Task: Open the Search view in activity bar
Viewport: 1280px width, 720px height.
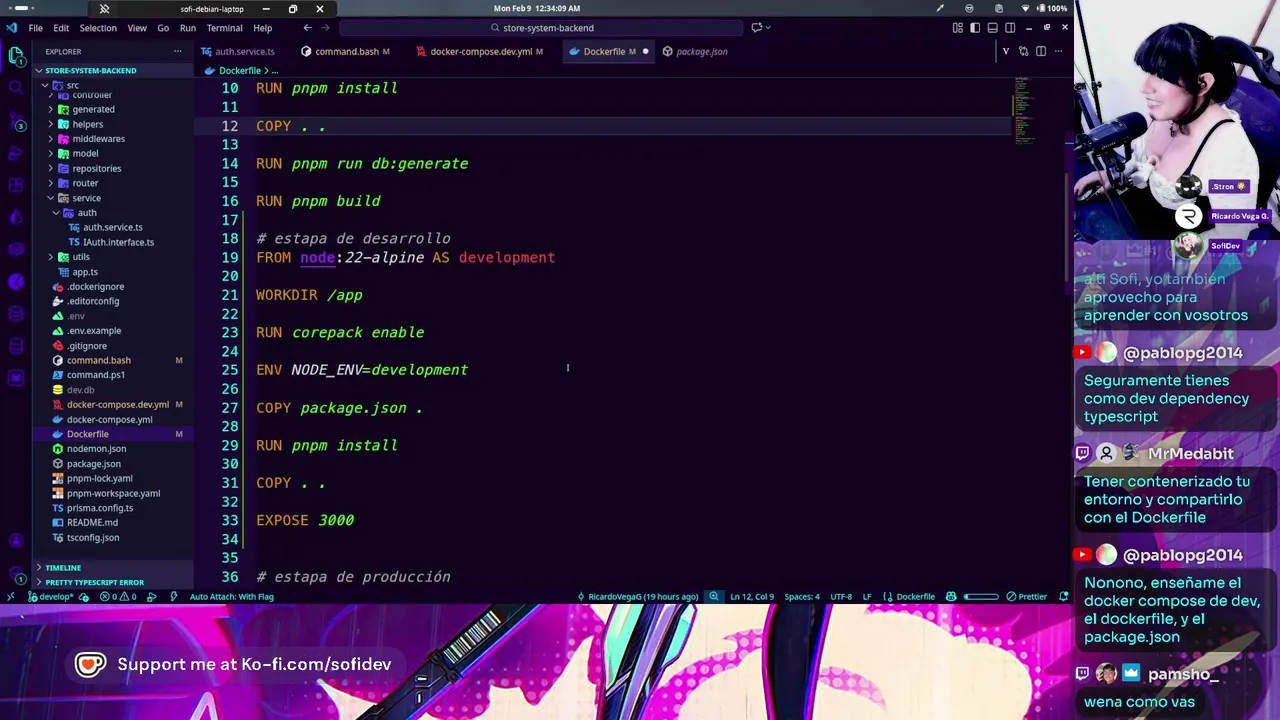Action: (16, 89)
